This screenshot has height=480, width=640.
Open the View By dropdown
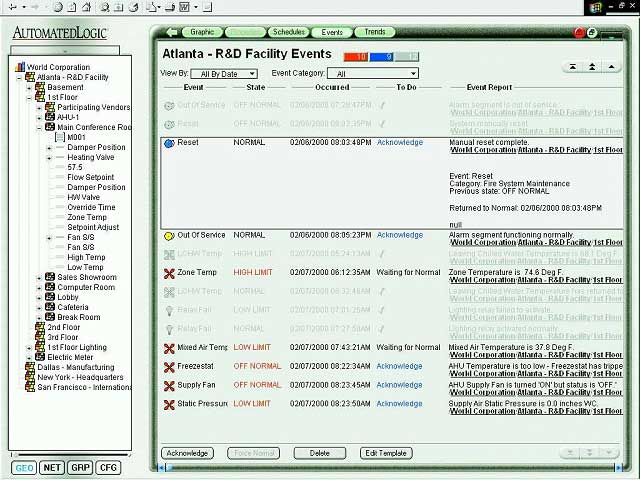click(x=224, y=74)
